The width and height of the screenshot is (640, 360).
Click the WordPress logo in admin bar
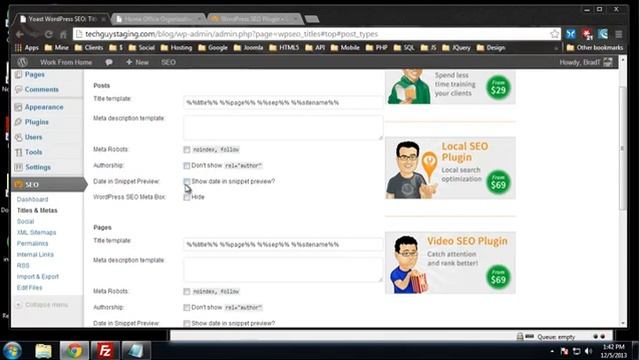[x=22, y=62]
